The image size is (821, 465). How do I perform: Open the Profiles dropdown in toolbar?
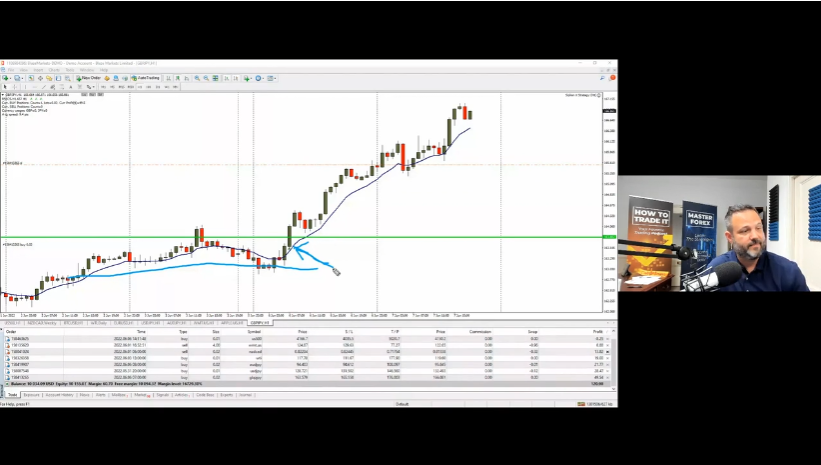coord(19,77)
